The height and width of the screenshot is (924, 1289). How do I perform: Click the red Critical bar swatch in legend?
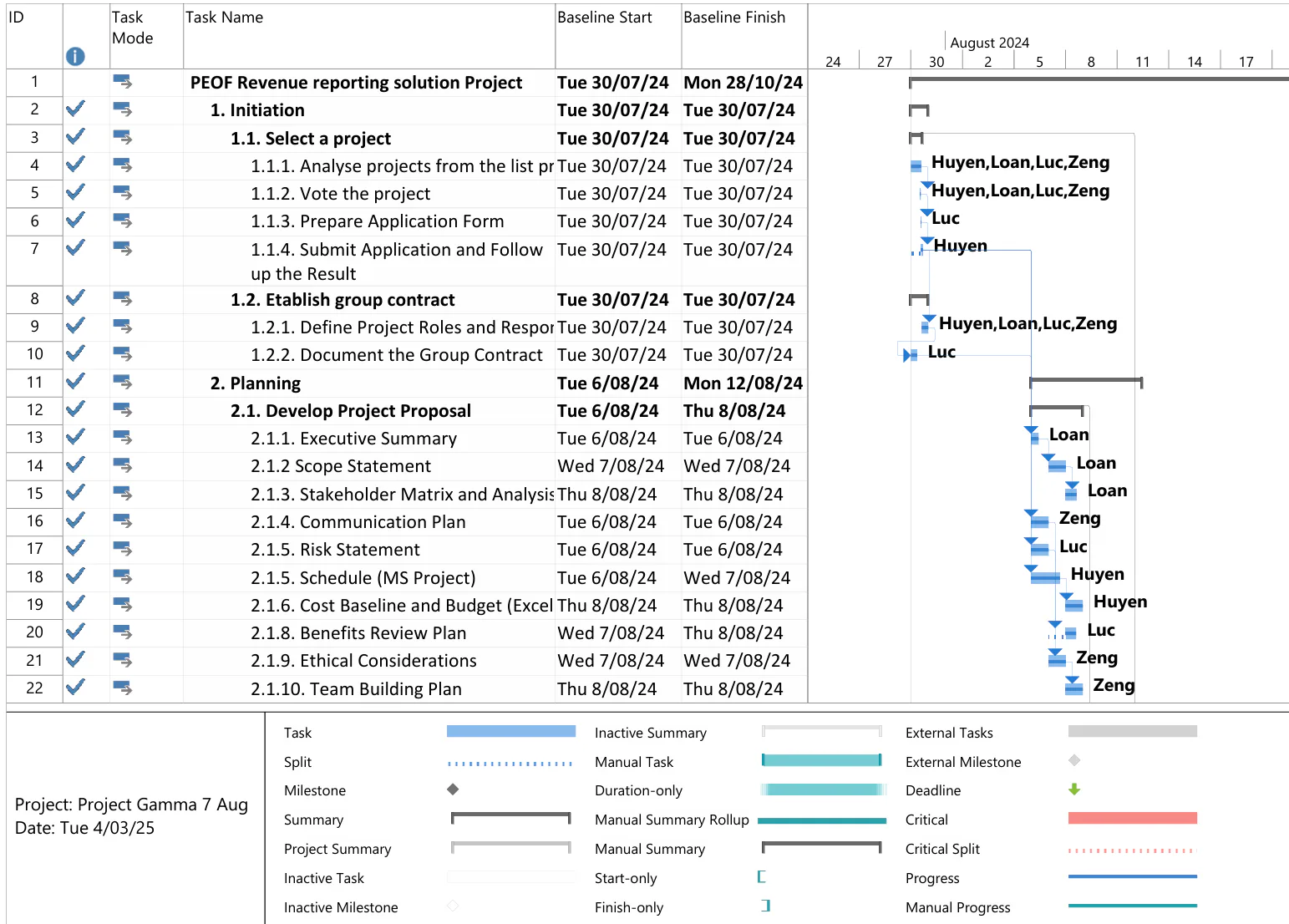pyautogui.click(x=1133, y=818)
